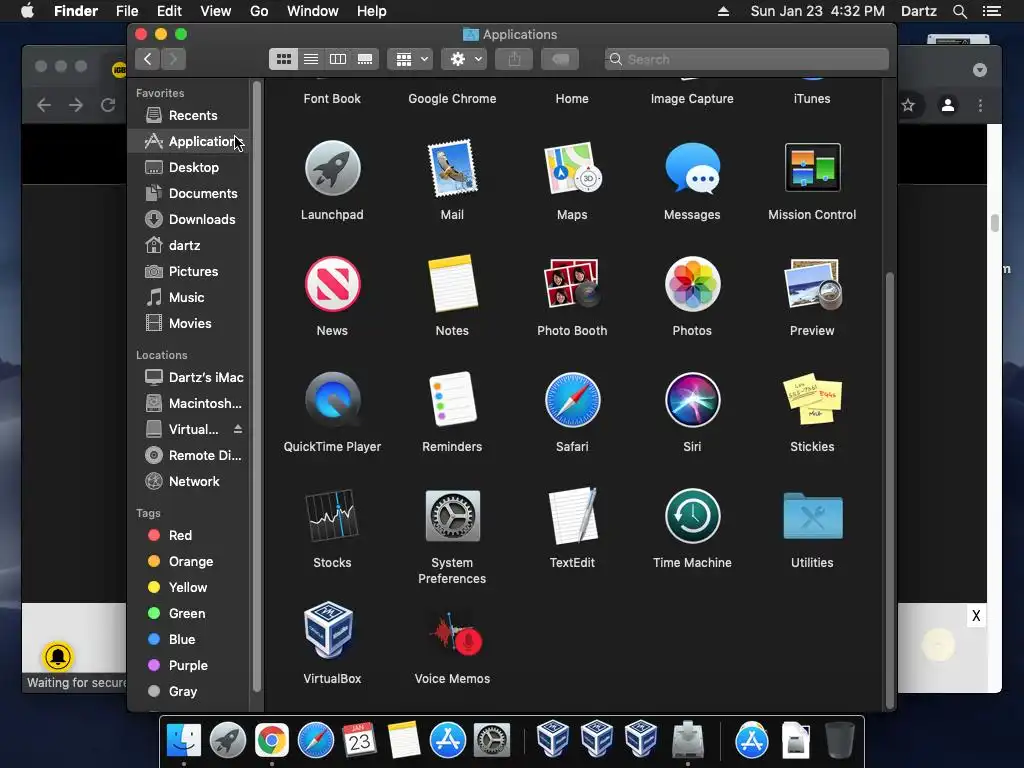Open the Go menu
The width and height of the screenshot is (1024, 768).
[x=259, y=11]
